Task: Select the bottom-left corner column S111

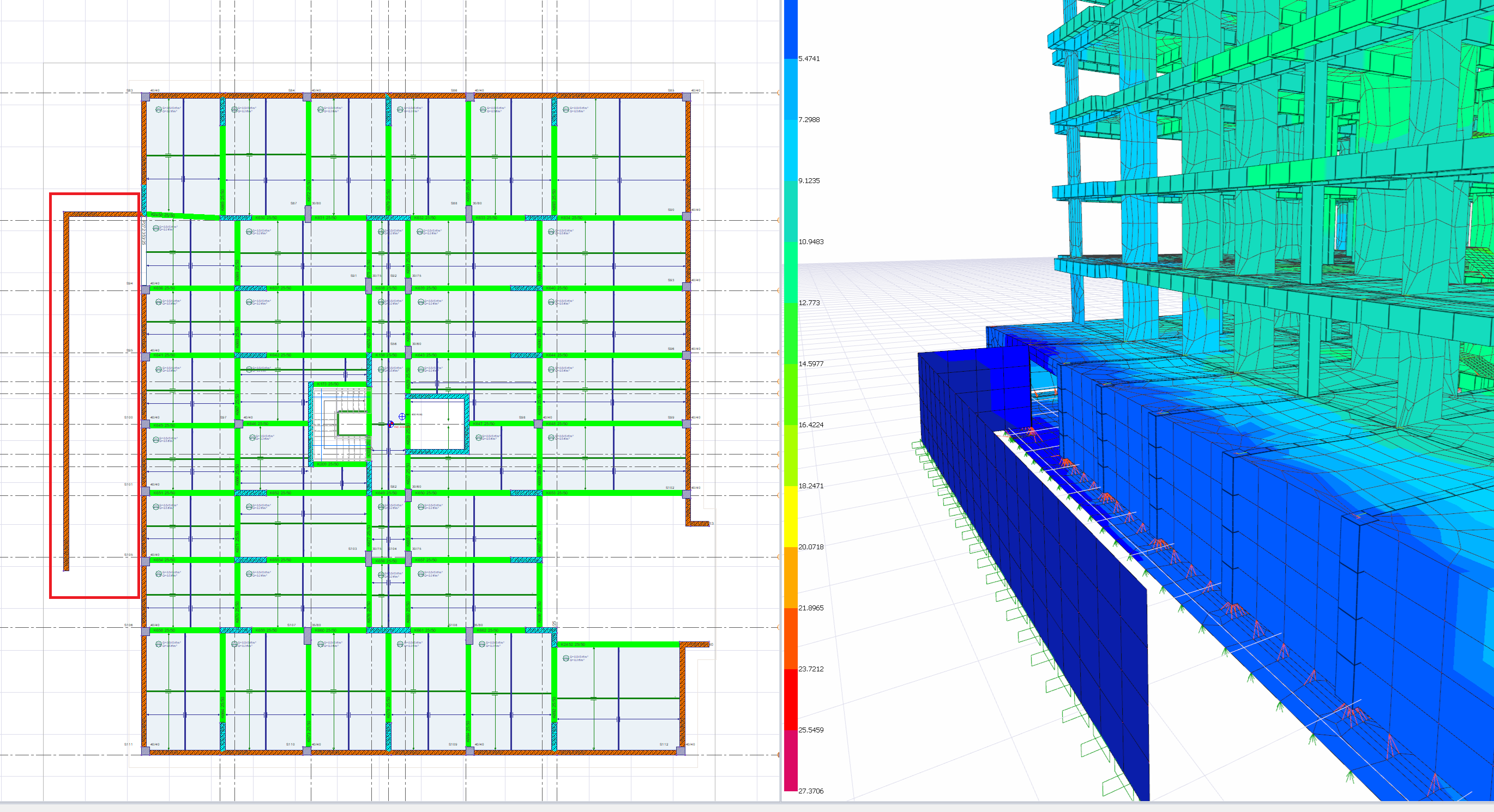Action: click(x=145, y=750)
